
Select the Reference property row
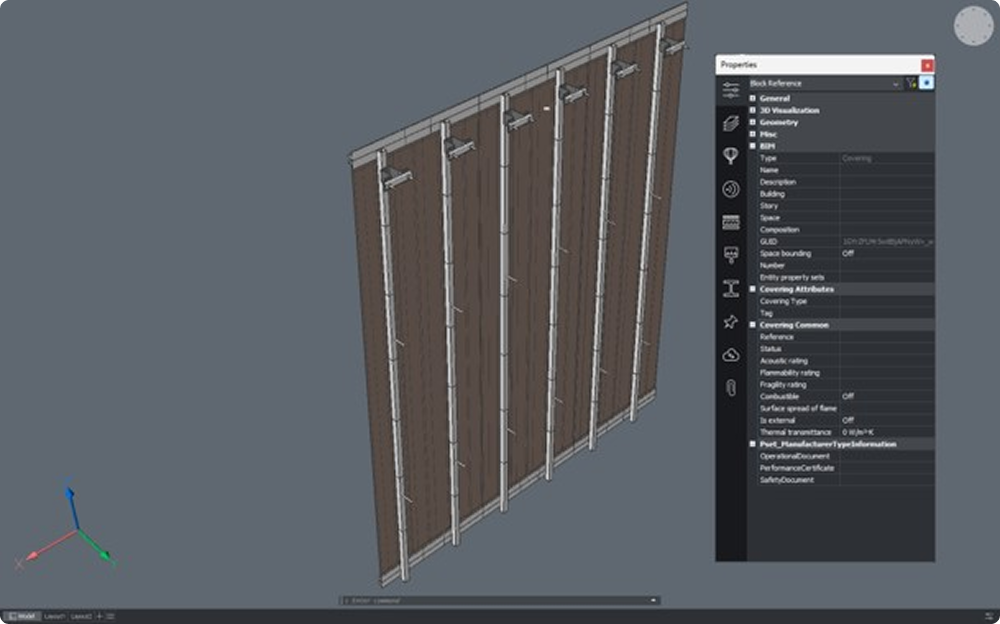(846, 337)
